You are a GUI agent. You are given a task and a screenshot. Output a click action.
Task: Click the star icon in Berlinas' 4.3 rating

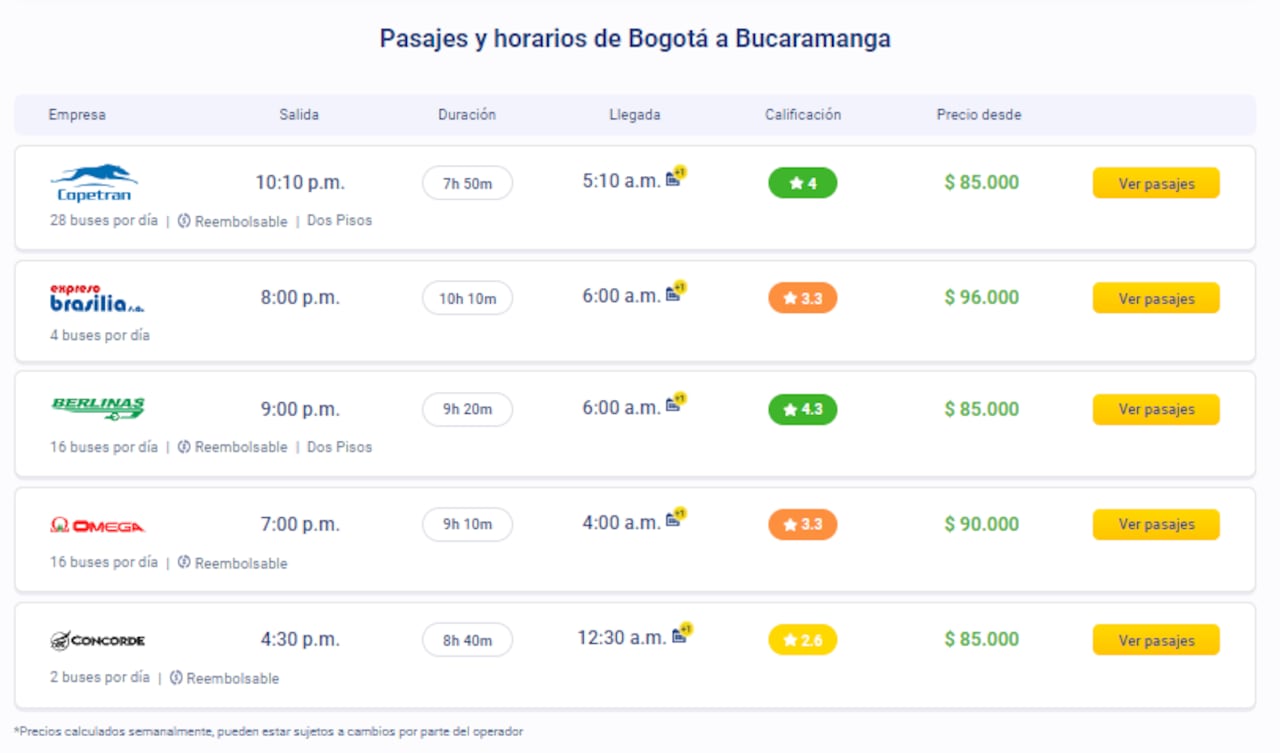(789, 409)
